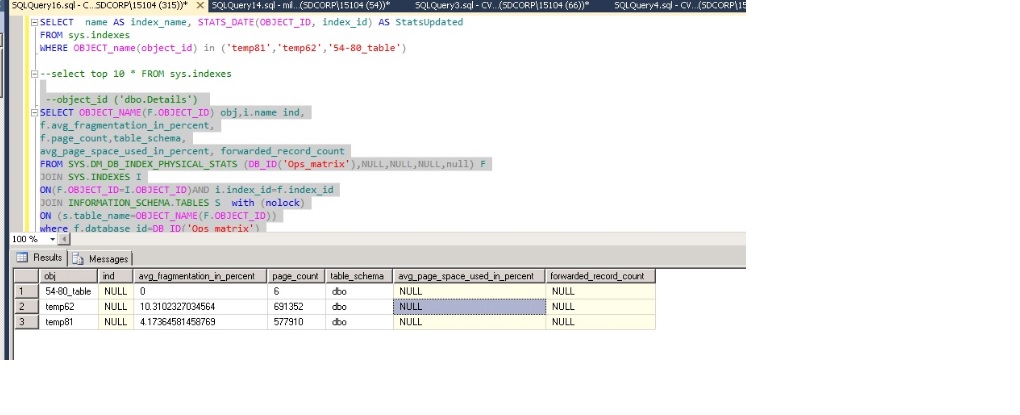Click the '10.3102327034564' fragmentation value
Screen dimensions: 1020x415
click(x=200, y=306)
